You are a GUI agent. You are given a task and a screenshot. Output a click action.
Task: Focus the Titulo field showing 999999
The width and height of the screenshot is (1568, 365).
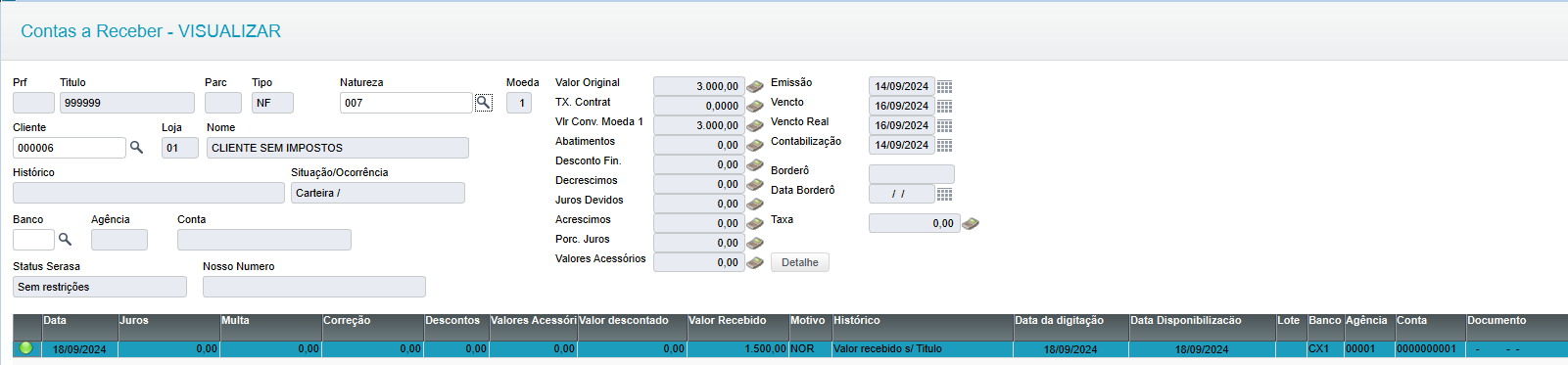click(x=127, y=103)
